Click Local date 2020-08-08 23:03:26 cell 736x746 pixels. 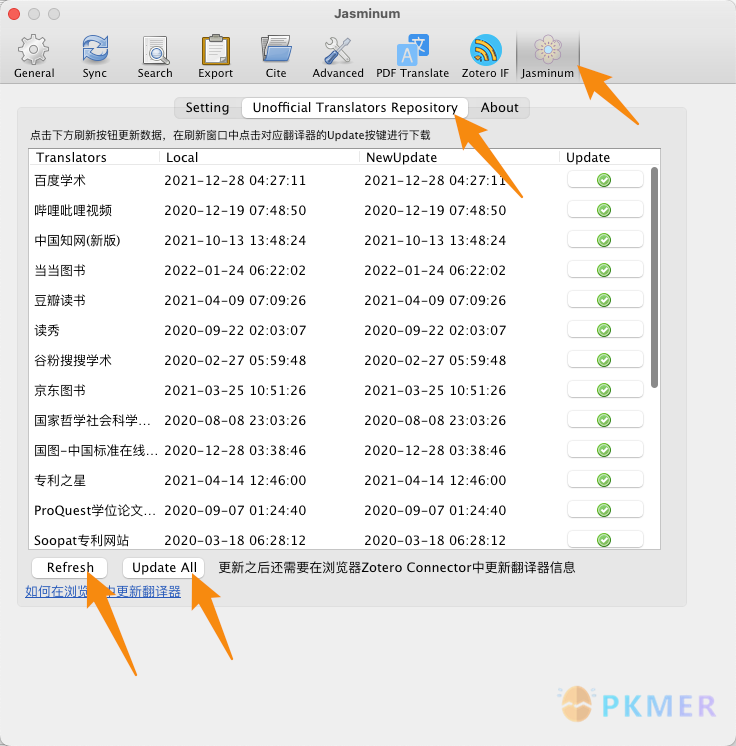tap(235, 420)
